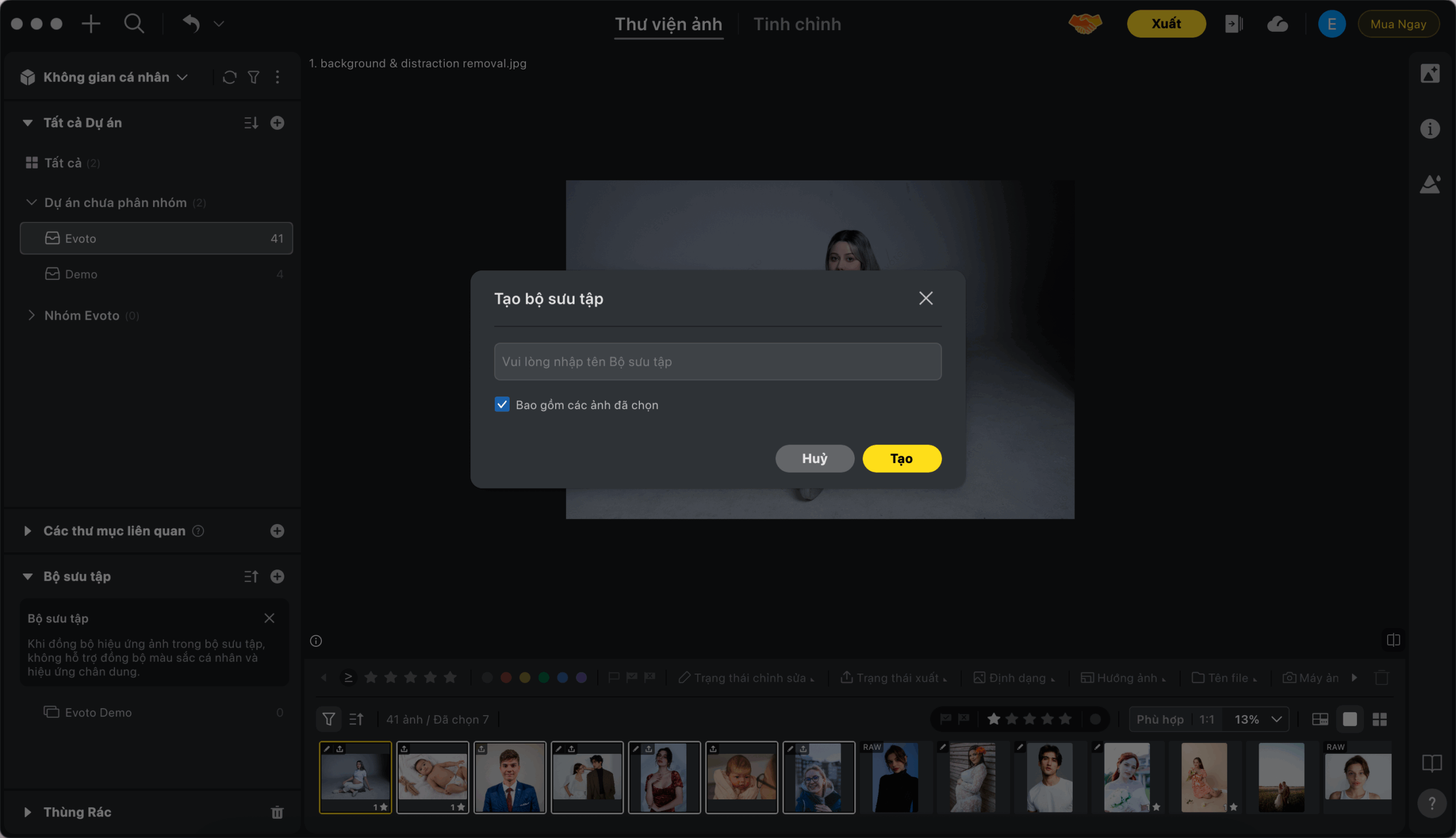Select the red color label filter

point(506,678)
